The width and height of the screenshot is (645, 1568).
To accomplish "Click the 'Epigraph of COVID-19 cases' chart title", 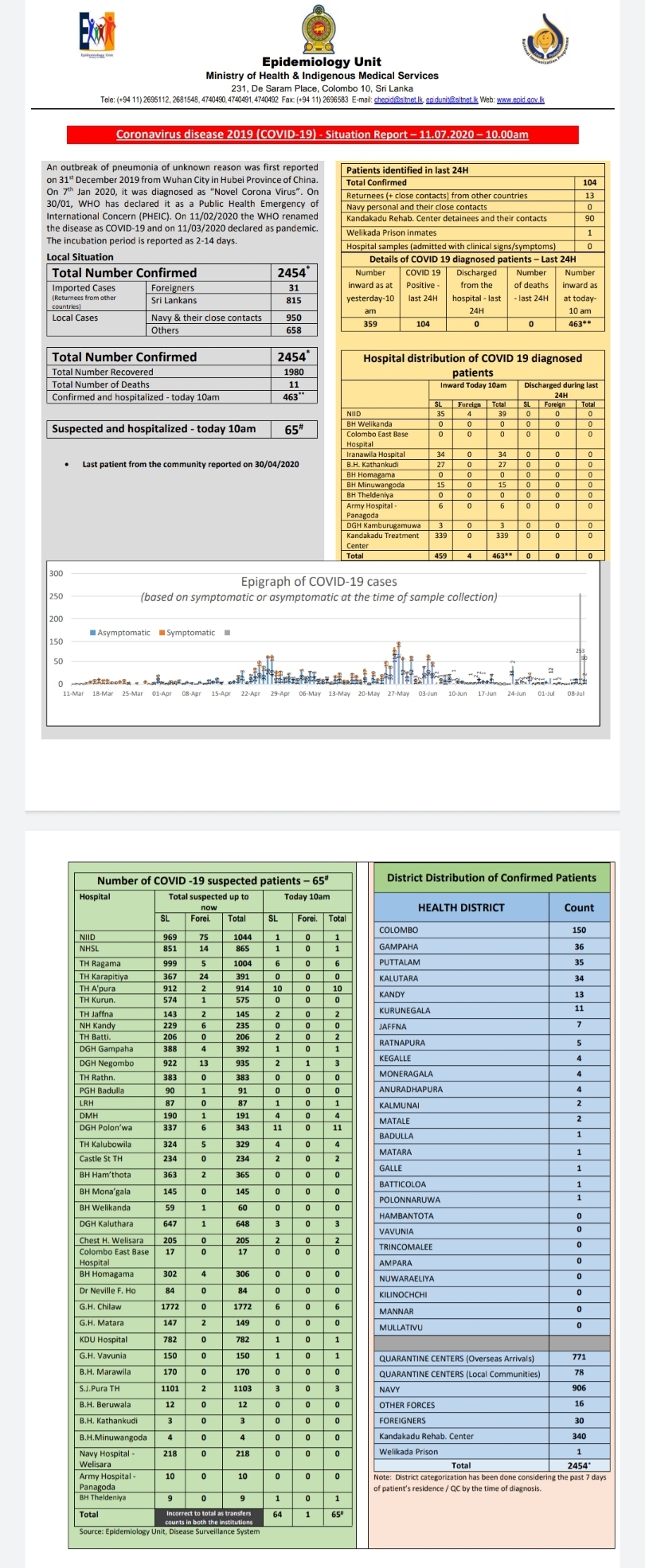I will [x=319, y=582].
